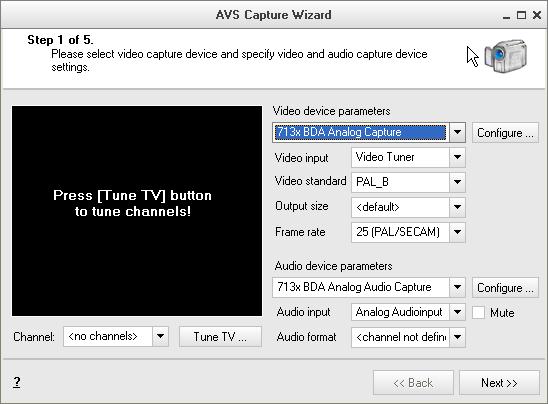Enable the Mute checkbox
Viewport: 548px width, 404px height.
coord(478,312)
